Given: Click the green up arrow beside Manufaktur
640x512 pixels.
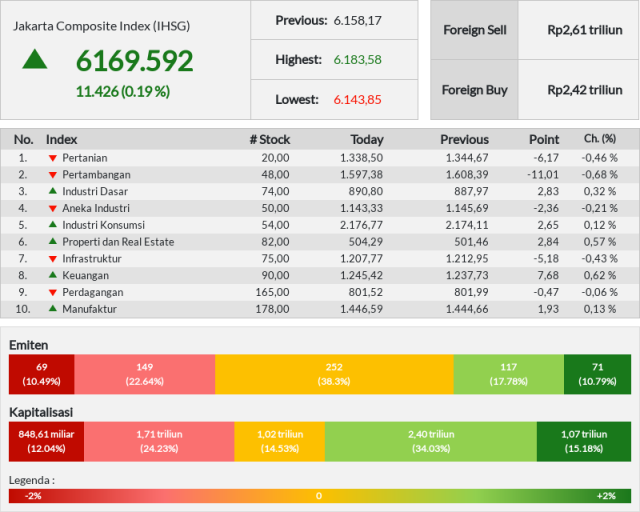Looking at the screenshot, I should (53, 308).
